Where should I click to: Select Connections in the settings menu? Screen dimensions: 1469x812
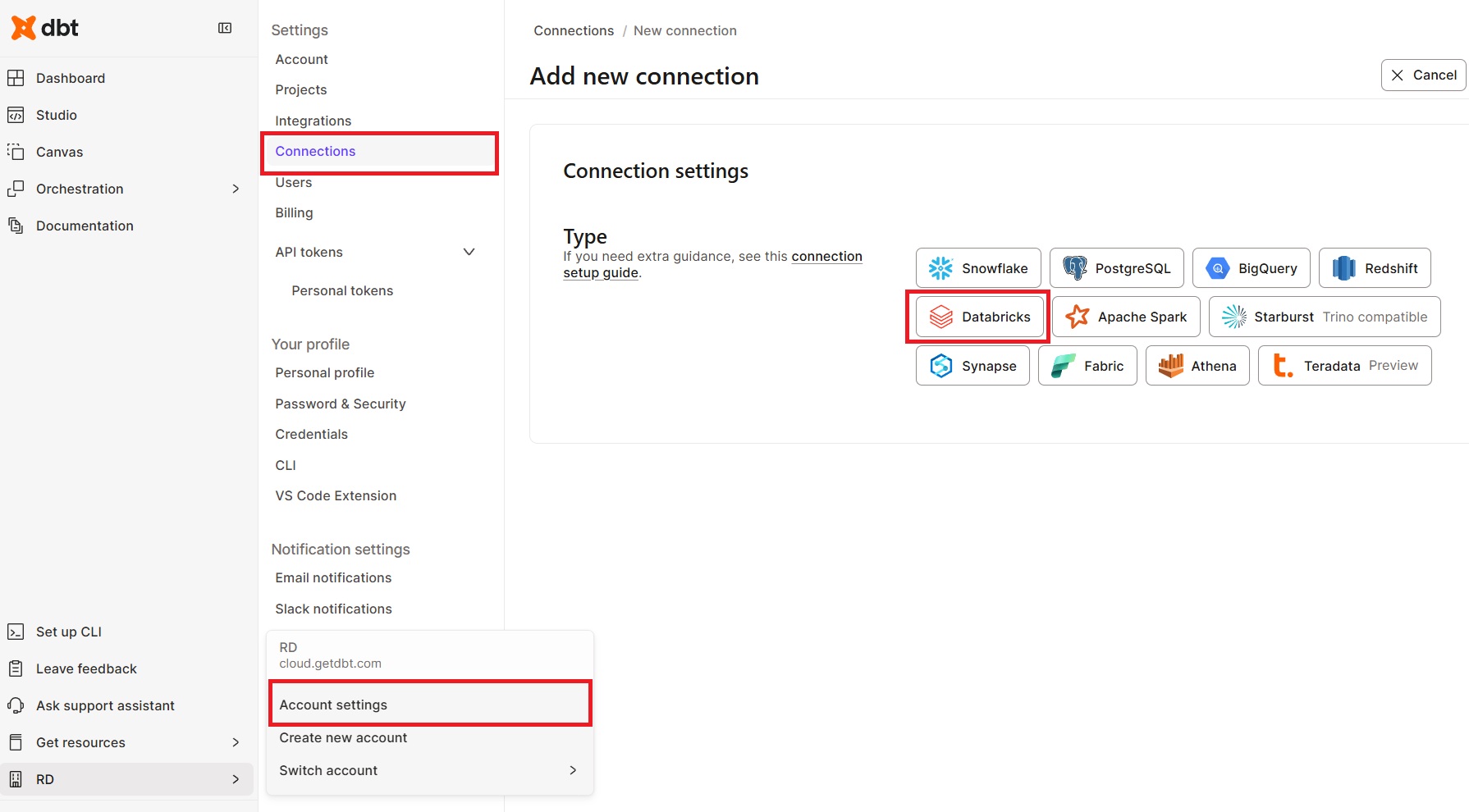(x=315, y=152)
